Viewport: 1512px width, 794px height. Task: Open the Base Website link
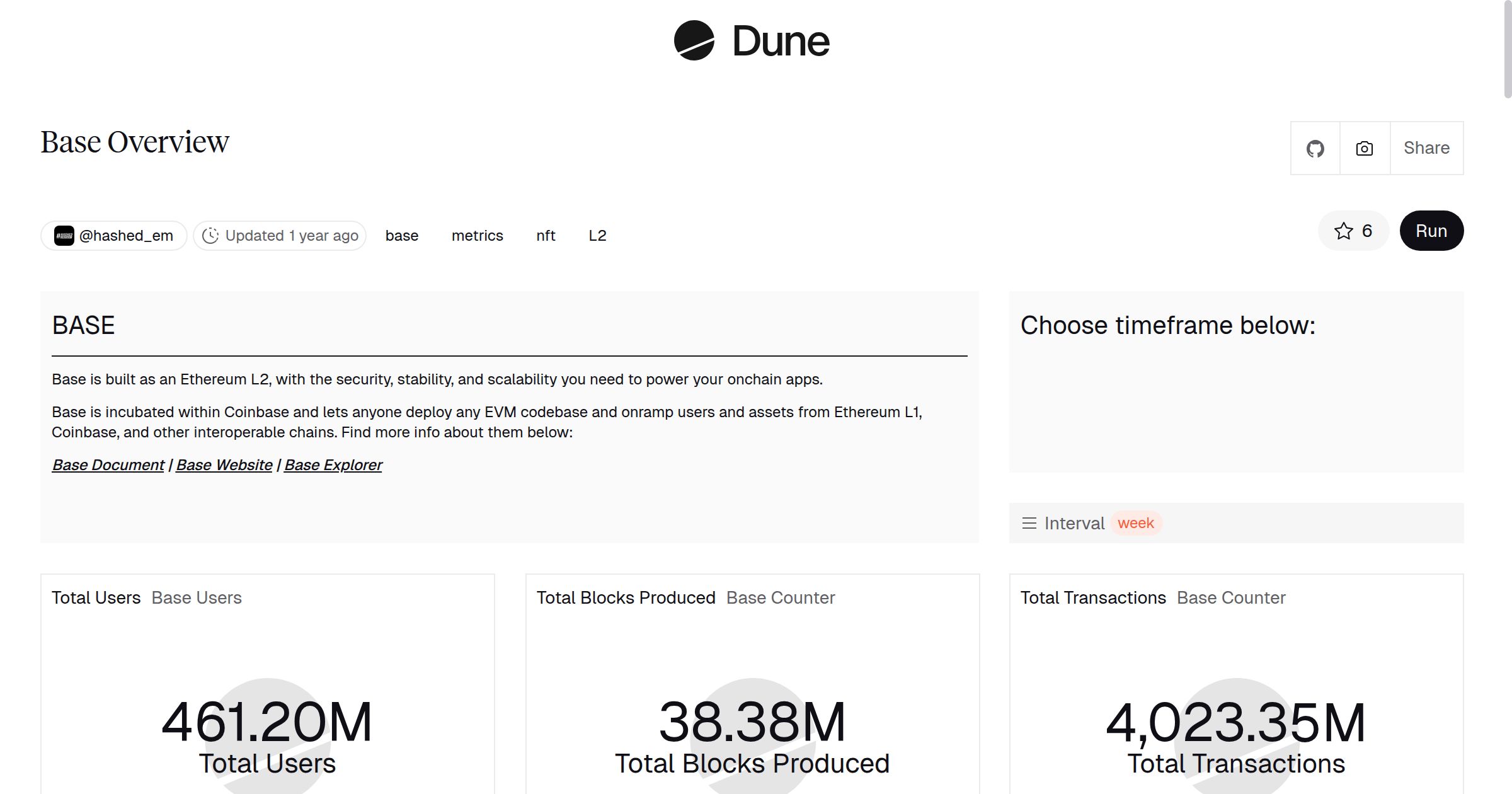tap(224, 465)
